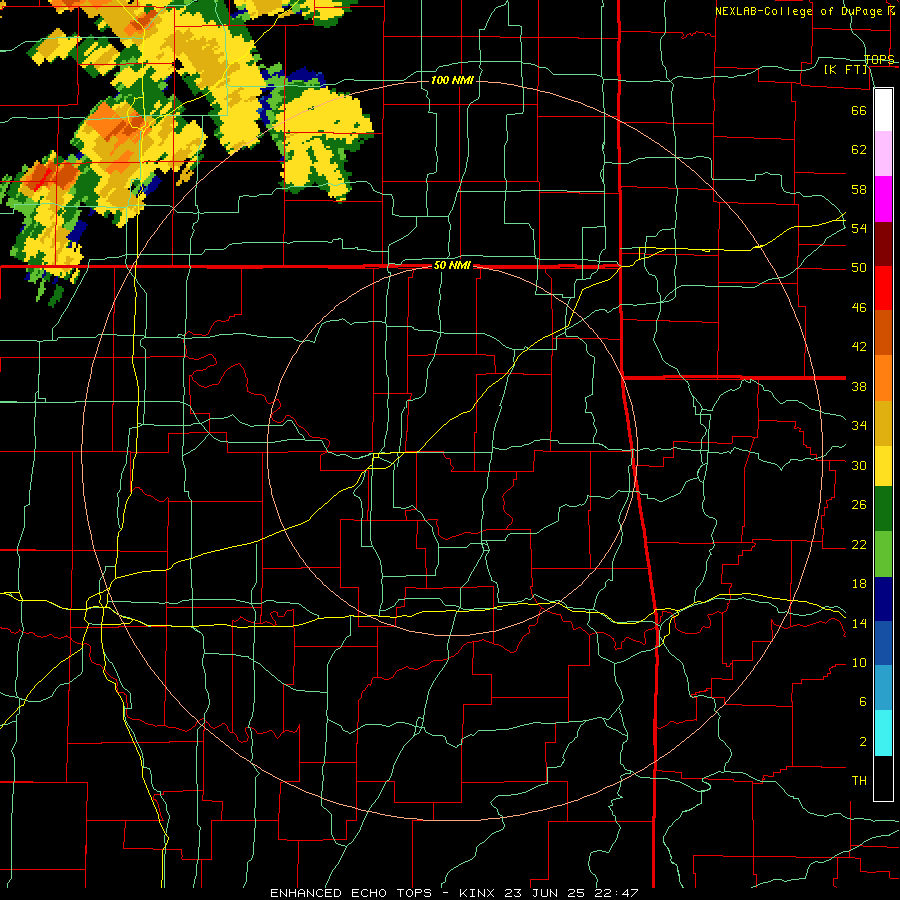Click the gold legend swatch near 34
The height and width of the screenshot is (900, 900).
click(x=883, y=423)
